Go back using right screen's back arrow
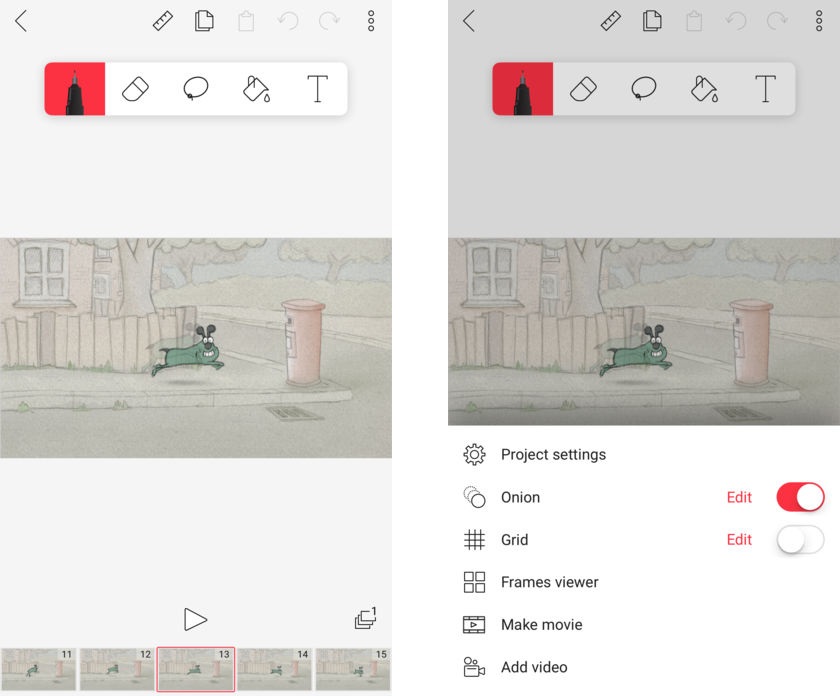 pos(469,21)
